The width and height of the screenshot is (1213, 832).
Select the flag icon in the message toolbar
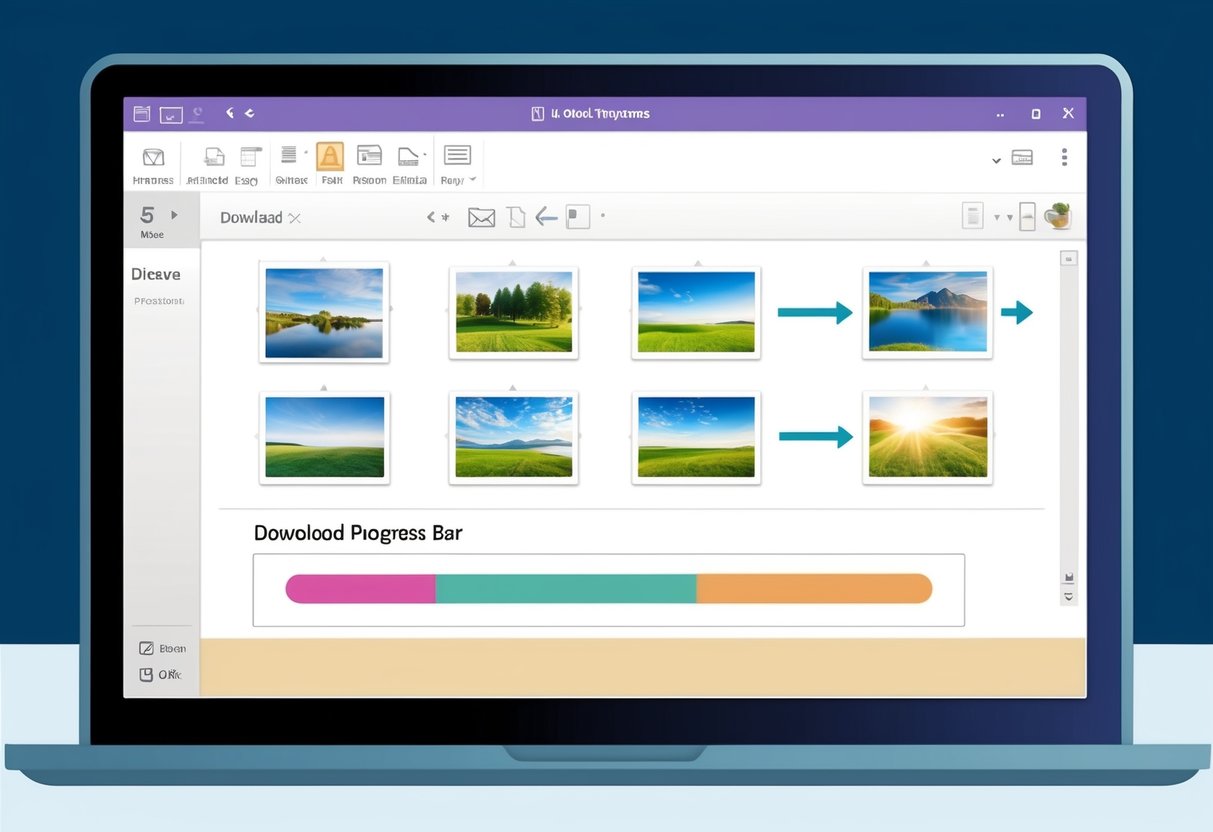click(x=577, y=216)
